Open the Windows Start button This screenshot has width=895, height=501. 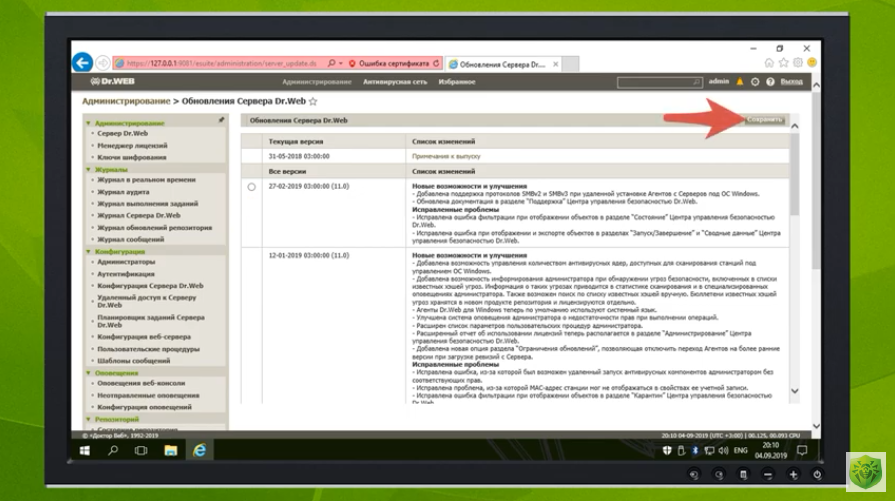[x=84, y=451]
